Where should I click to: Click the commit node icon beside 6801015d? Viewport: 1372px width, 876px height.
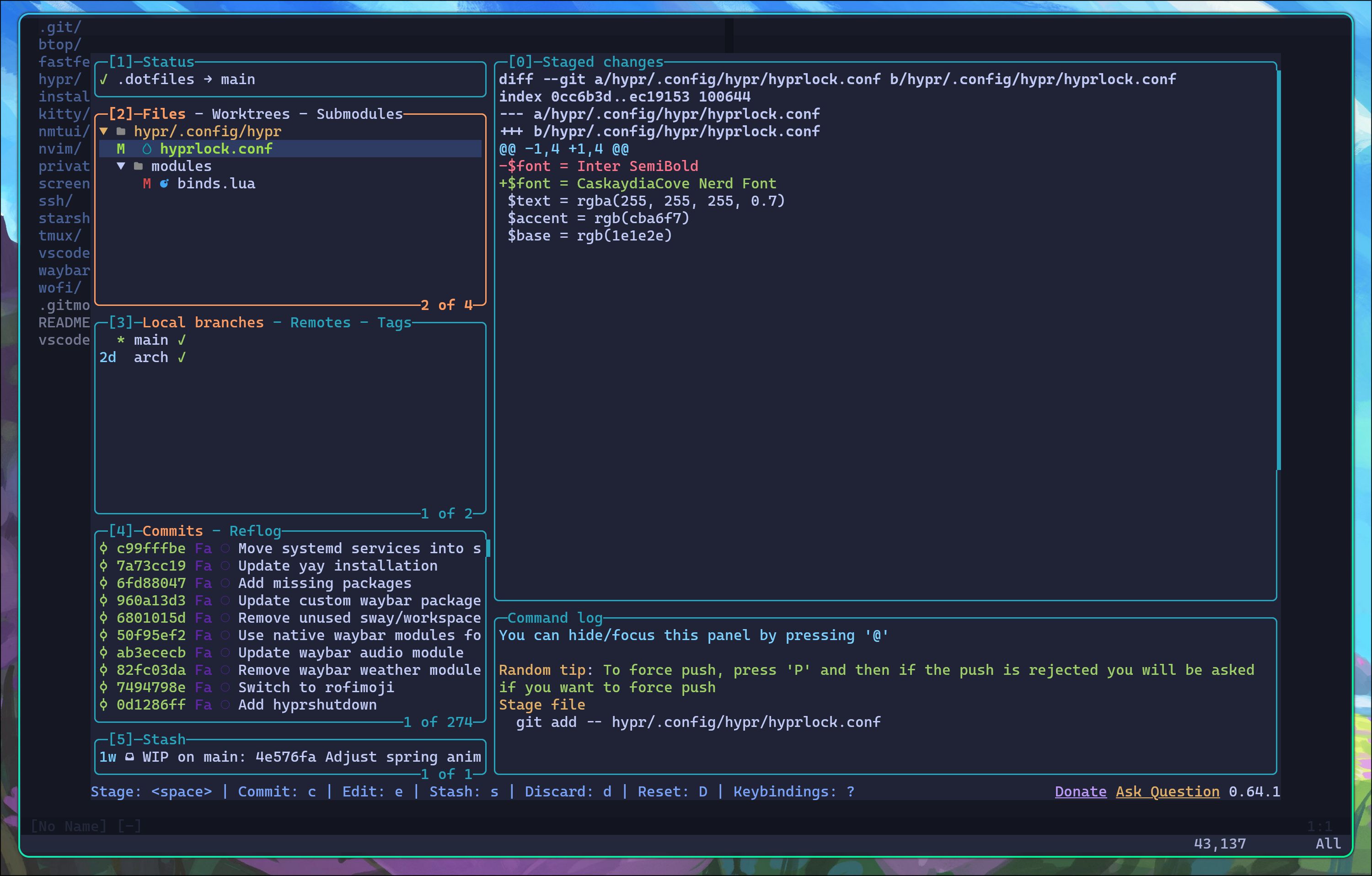[x=104, y=618]
